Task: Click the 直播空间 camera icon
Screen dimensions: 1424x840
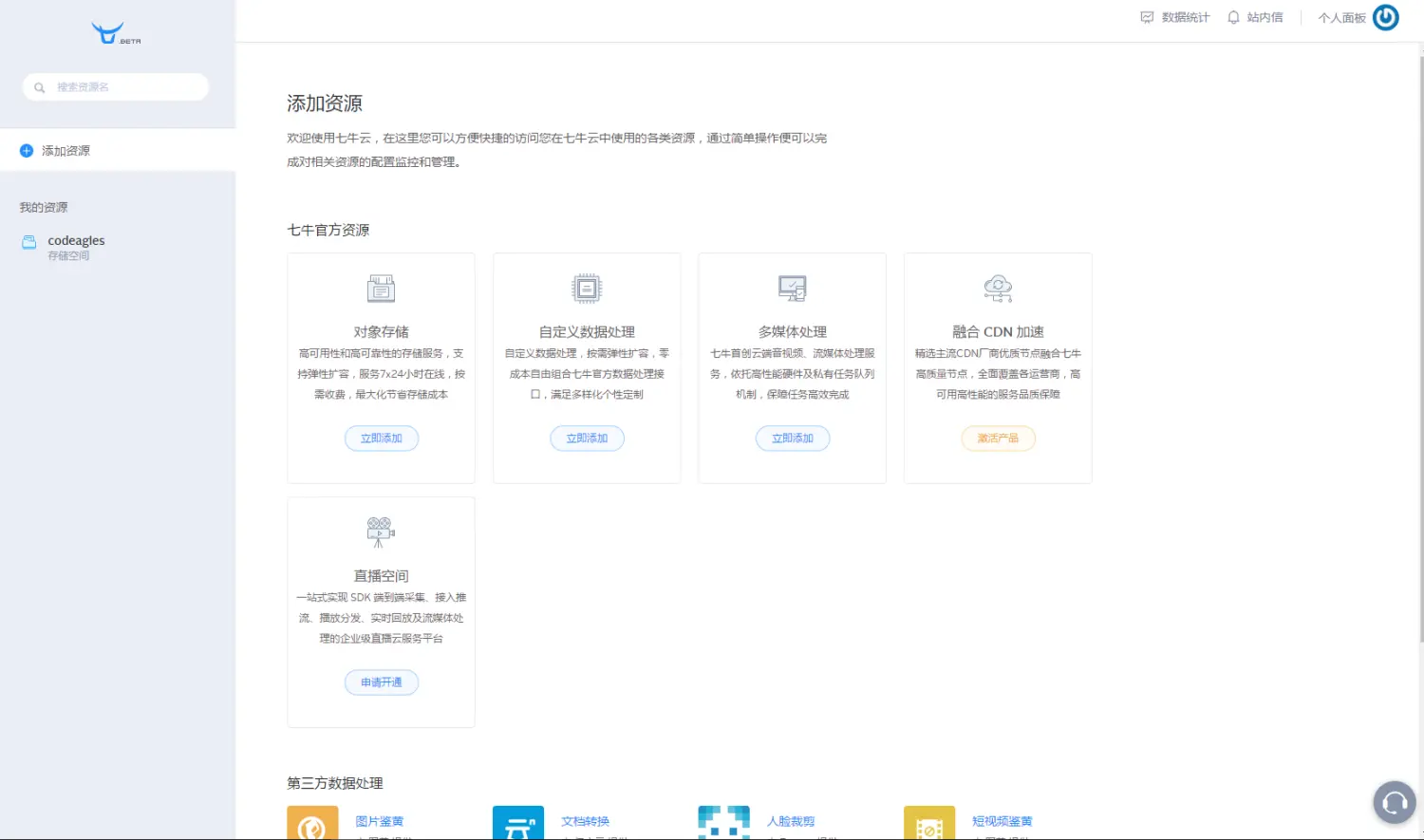Action: pyautogui.click(x=381, y=532)
